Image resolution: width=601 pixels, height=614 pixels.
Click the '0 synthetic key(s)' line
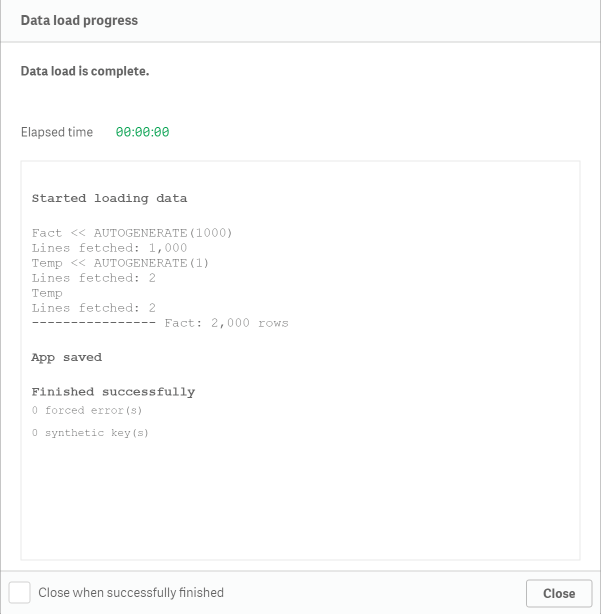[90, 433]
